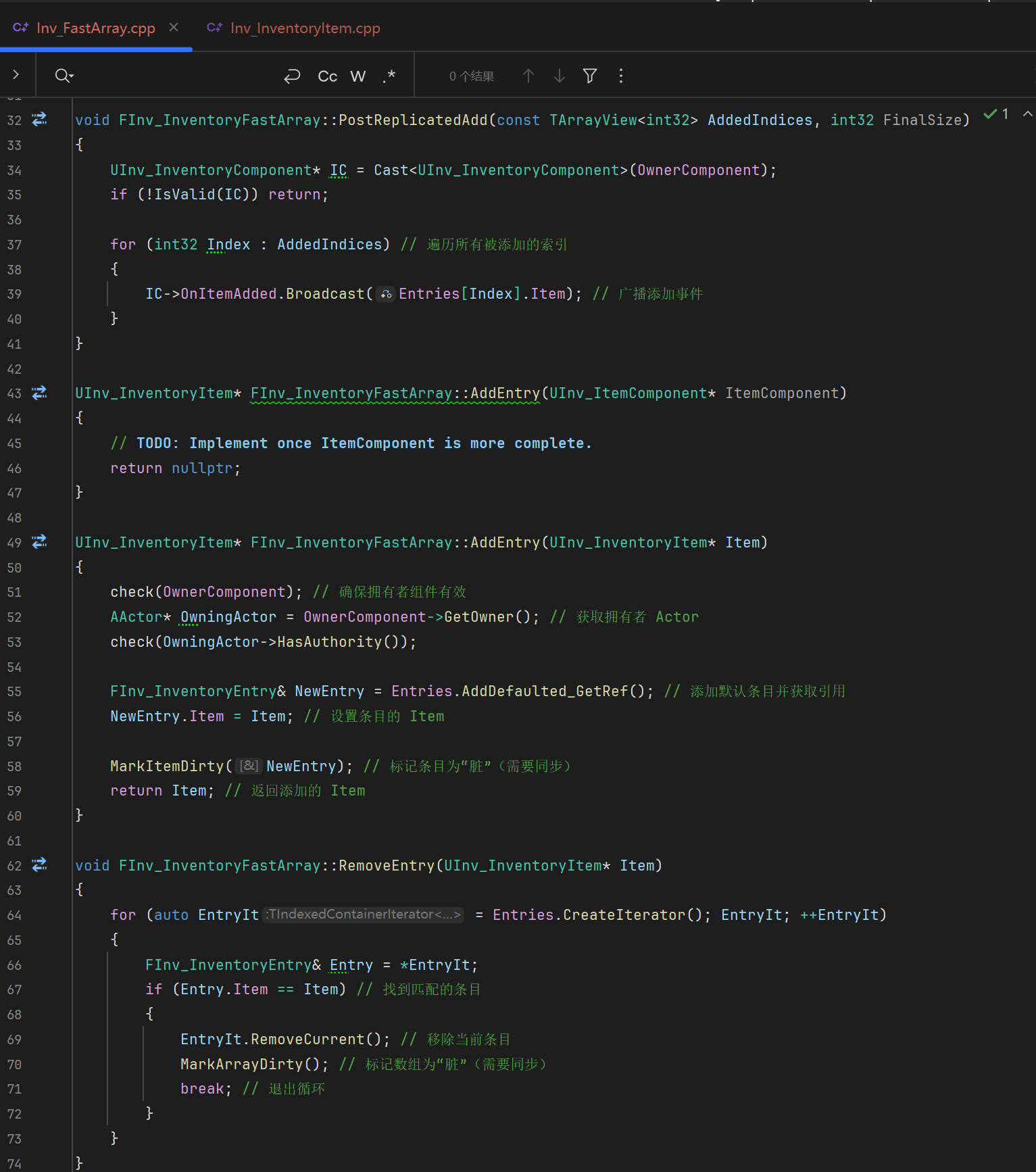Click PostReplicatedAdd function name
Viewport: 1036px width, 1172px height.
click(x=413, y=120)
